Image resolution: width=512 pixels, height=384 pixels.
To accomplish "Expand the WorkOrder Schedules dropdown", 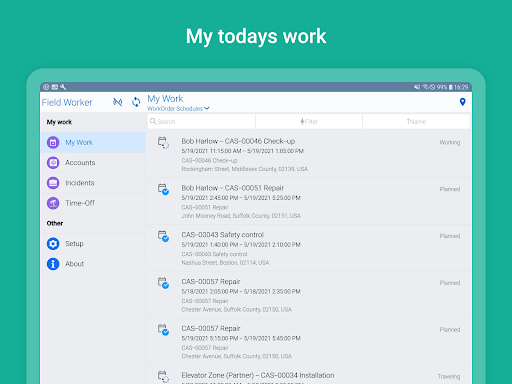I will point(178,109).
